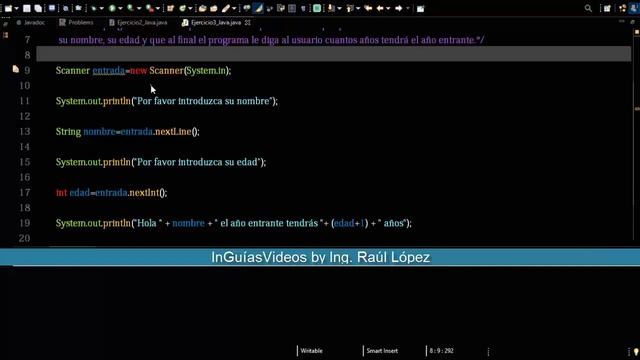Click the Previous Annotation icon

coord(350,8)
